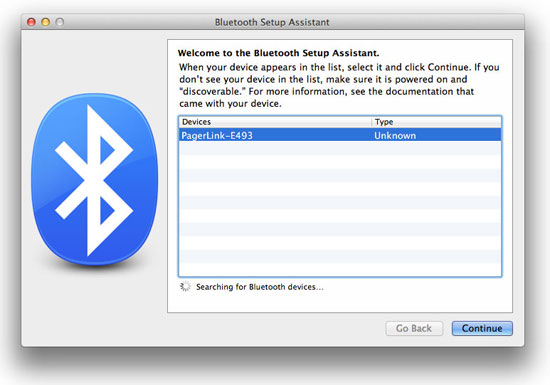Click the Welcome to the Bluetooth Setup Assistant heading
The height and width of the screenshot is (385, 550).
279,53
